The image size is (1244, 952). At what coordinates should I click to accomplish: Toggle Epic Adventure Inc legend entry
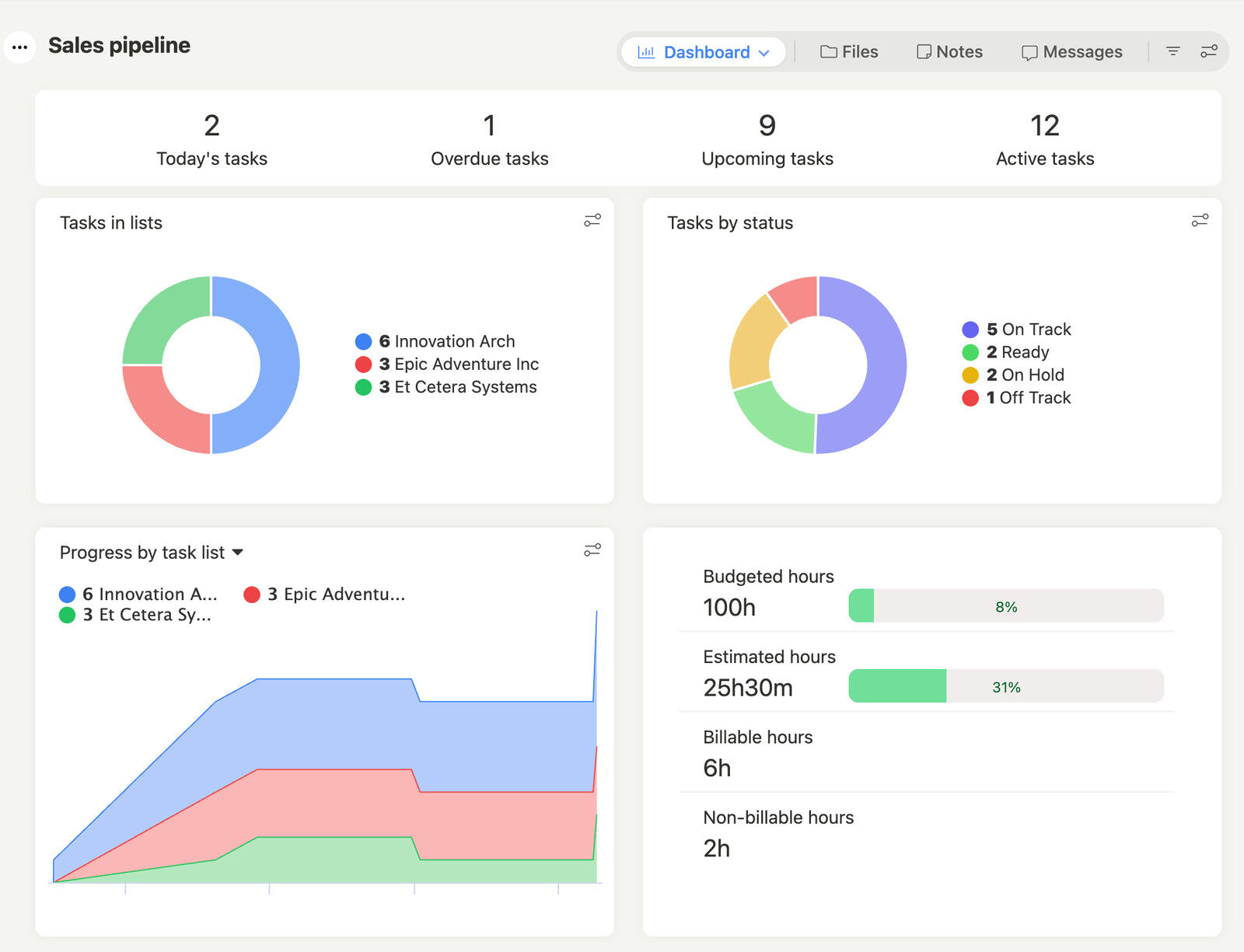click(x=447, y=364)
